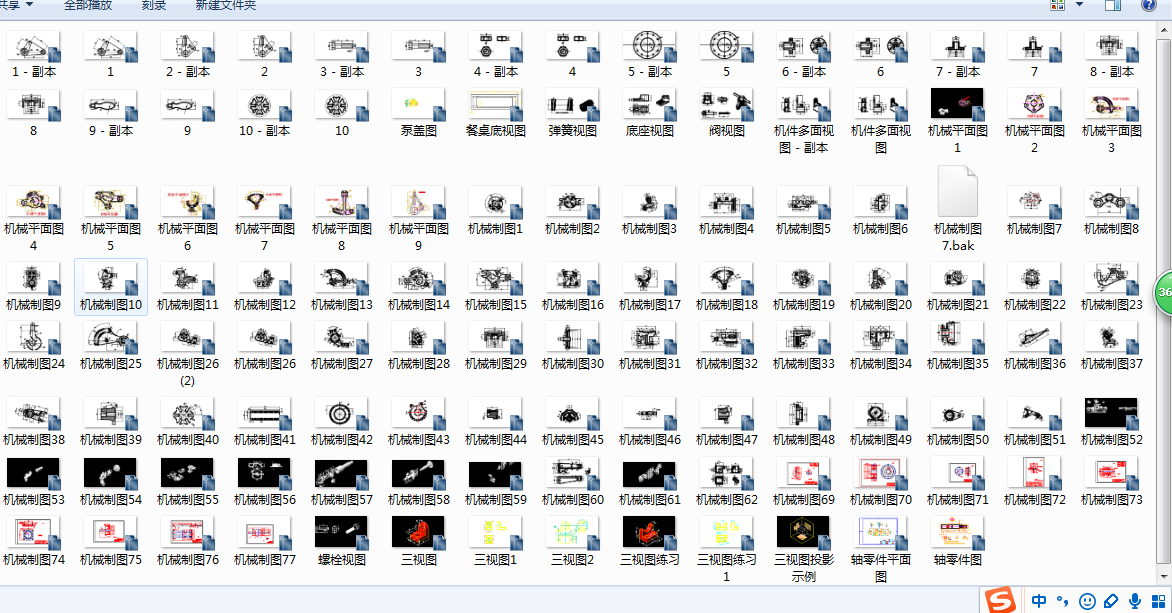Create a folder with 新建文件夹 button

click(x=226, y=5)
